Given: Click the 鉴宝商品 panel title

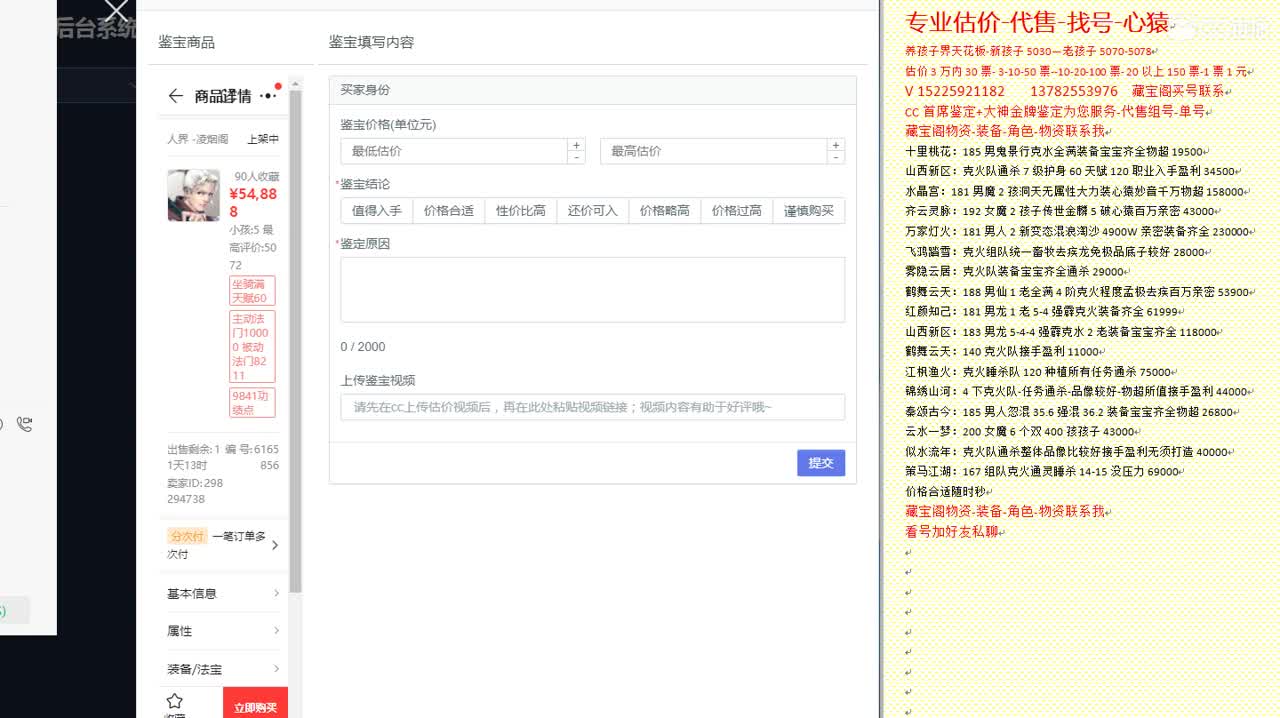Looking at the screenshot, I should point(186,42).
